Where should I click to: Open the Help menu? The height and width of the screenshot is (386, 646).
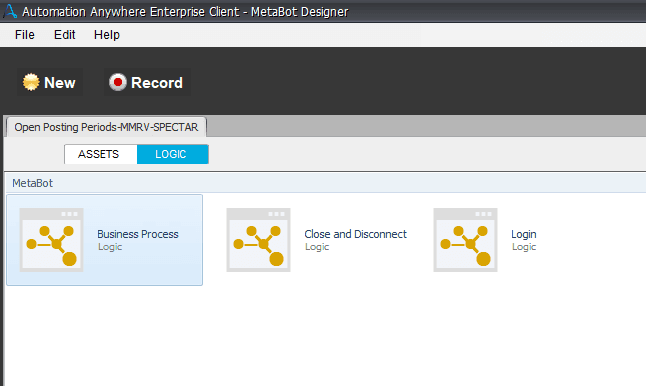107,35
